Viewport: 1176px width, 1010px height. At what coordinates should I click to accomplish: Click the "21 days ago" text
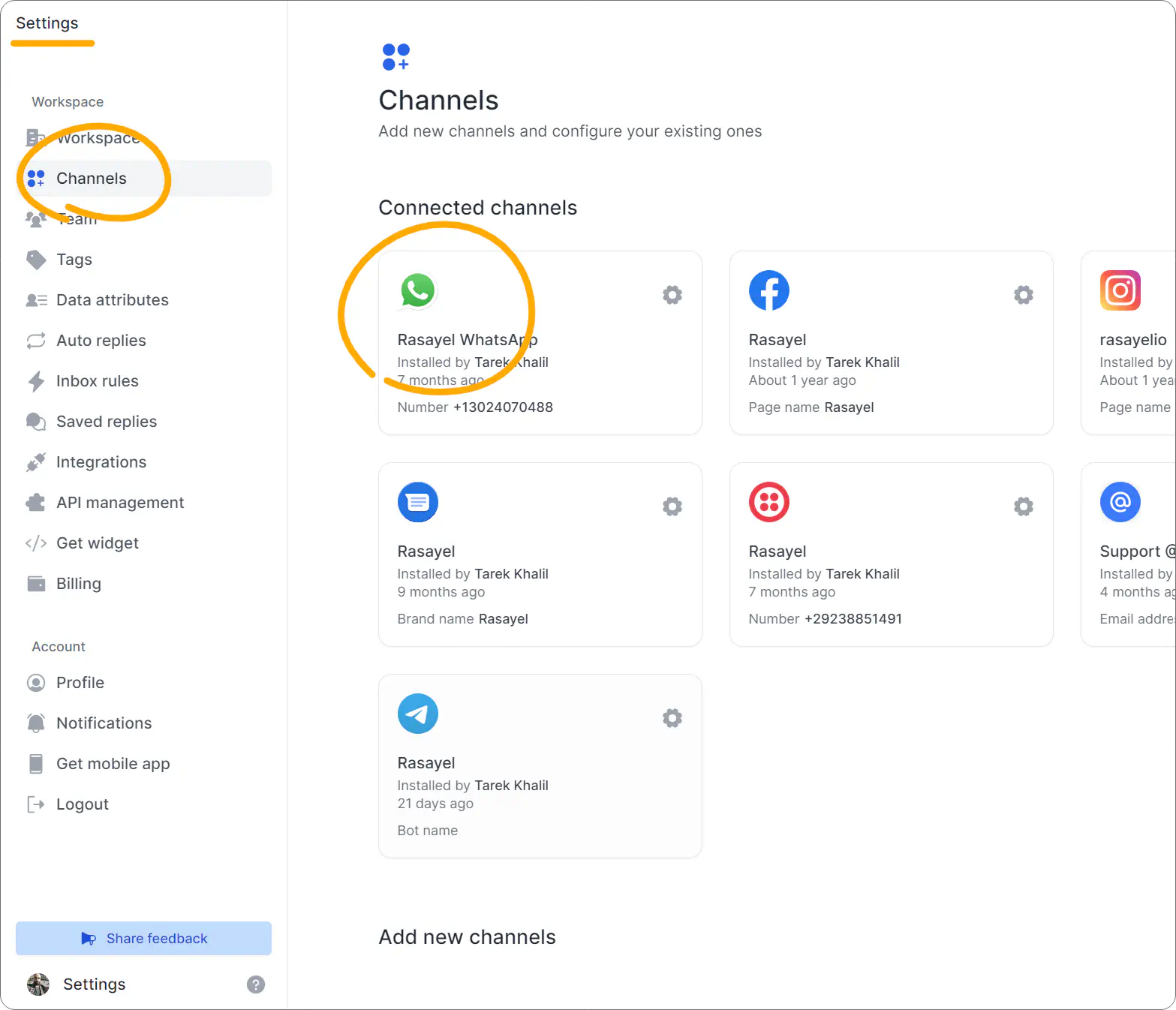pos(435,804)
